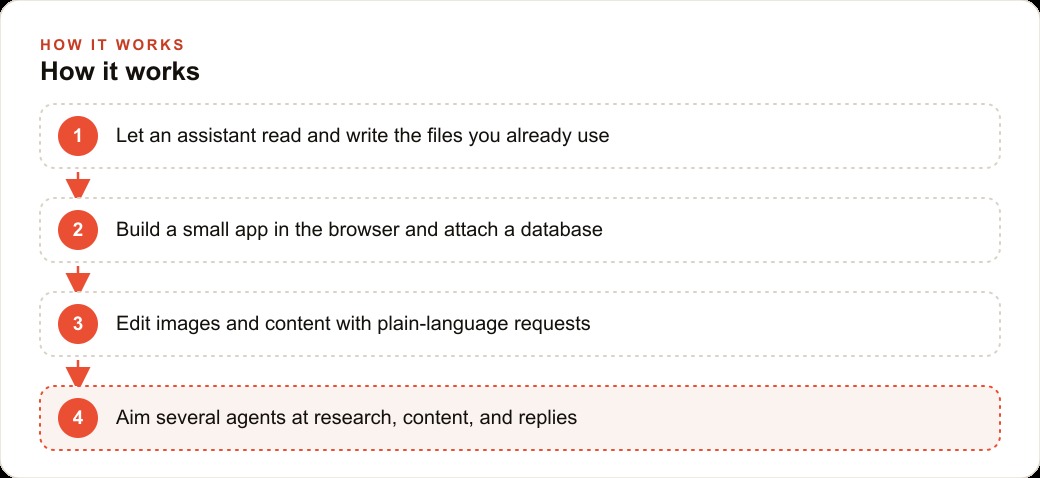Select 'Edit images and content' step text

354,324
